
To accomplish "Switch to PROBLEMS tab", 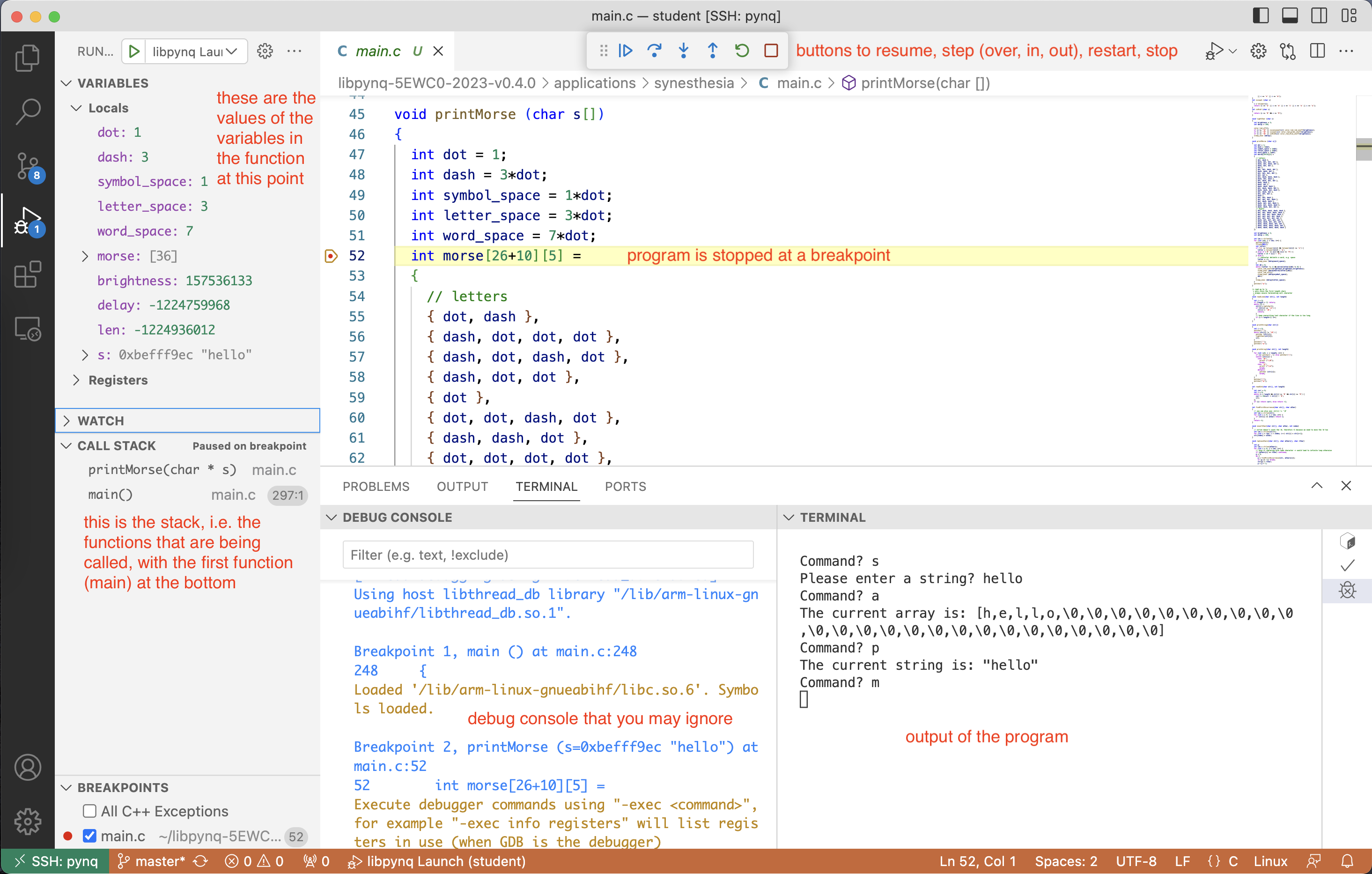I will tap(376, 487).
